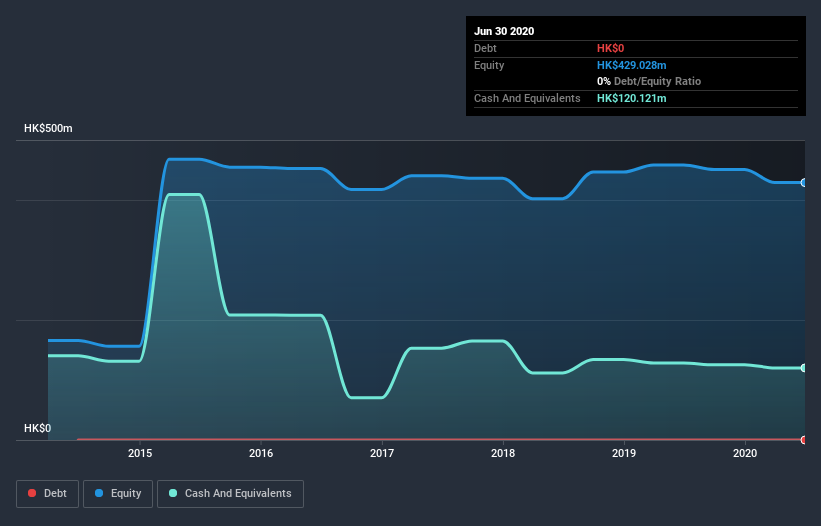The image size is (821, 526).
Task: Select the 2020 x-axis label
Action: pos(745,453)
